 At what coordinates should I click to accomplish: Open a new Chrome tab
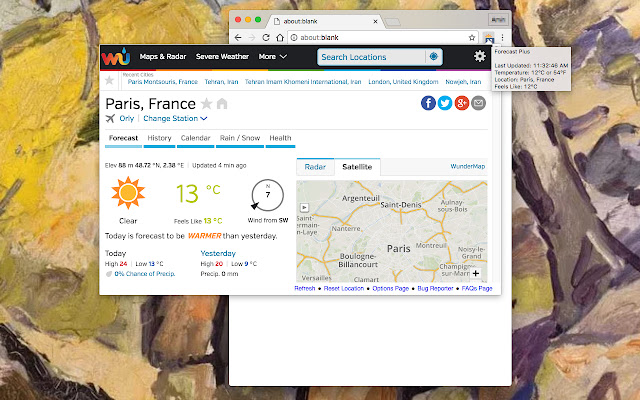point(392,22)
